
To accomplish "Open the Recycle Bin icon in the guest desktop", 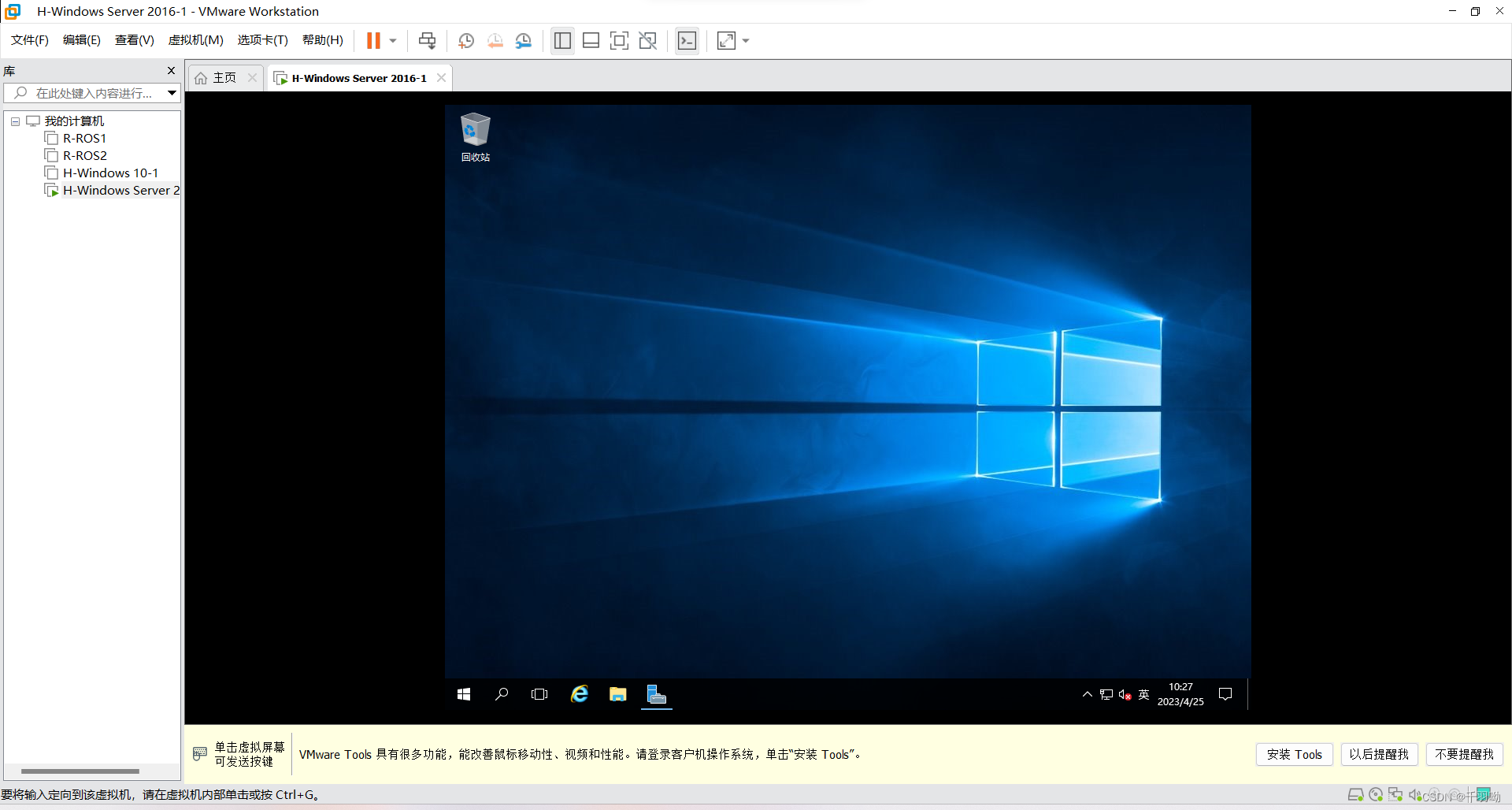I will pos(475,137).
